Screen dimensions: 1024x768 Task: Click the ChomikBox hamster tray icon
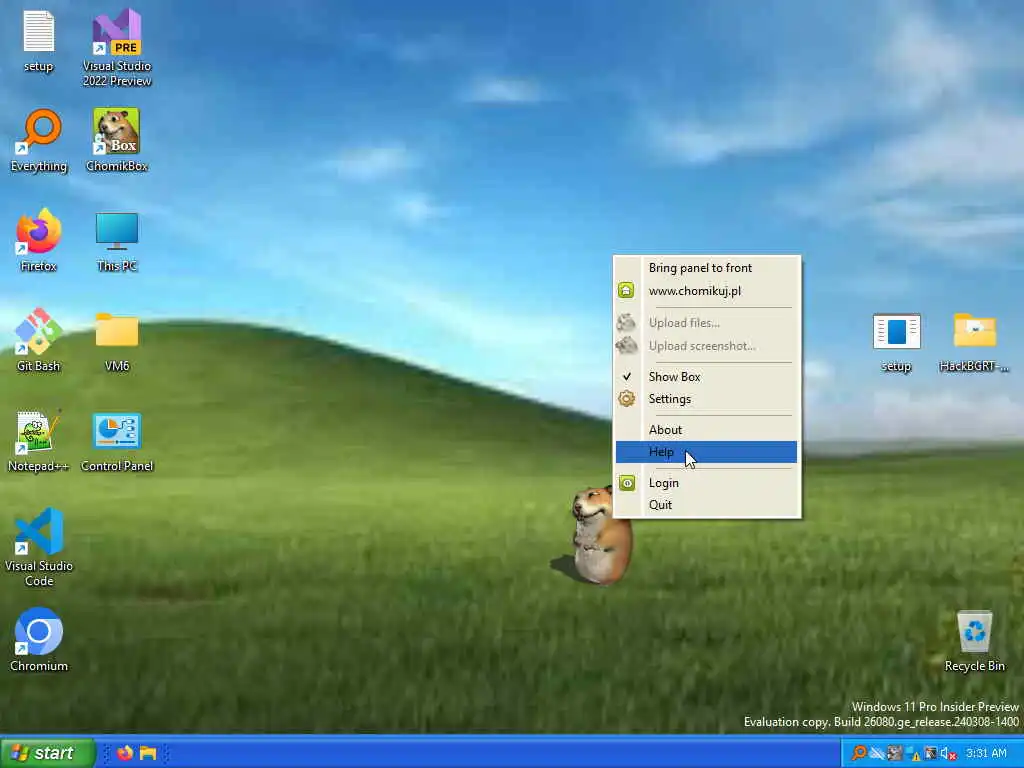tap(895, 753)
